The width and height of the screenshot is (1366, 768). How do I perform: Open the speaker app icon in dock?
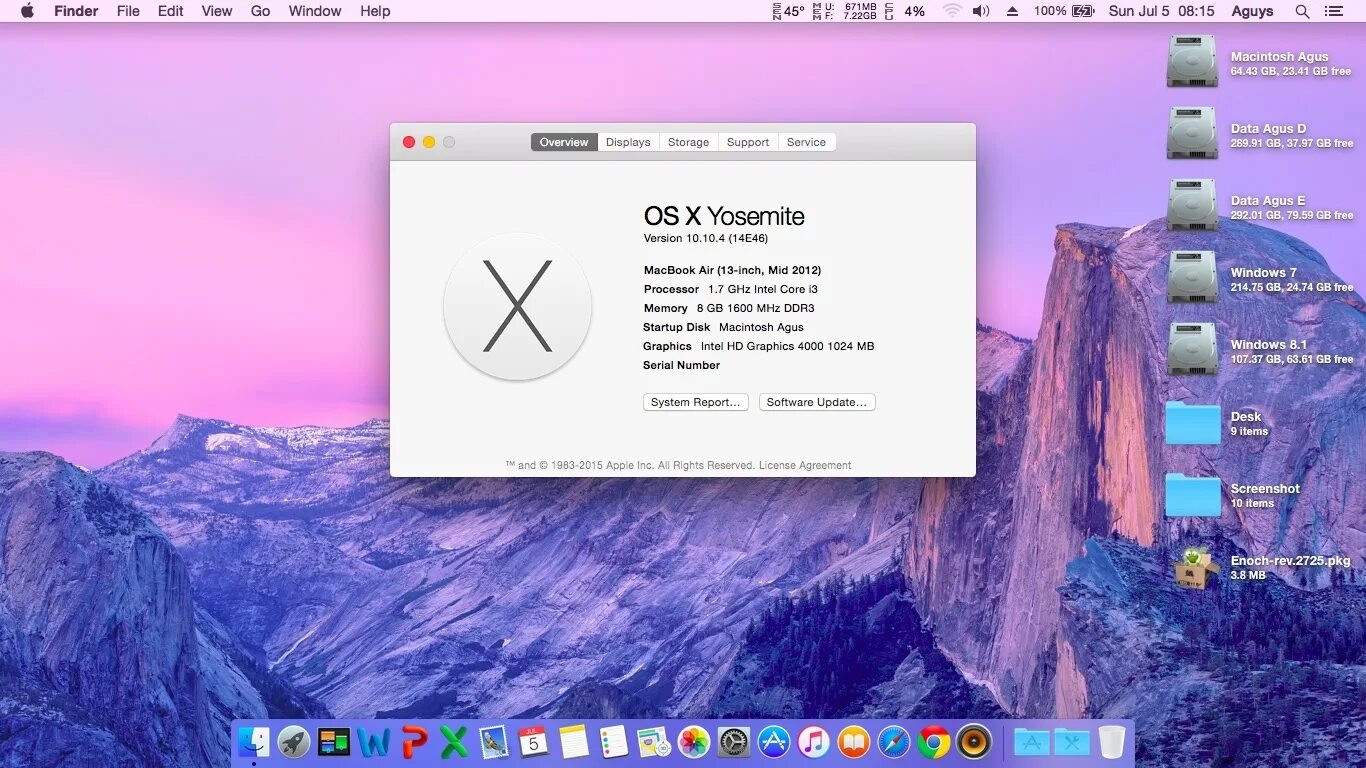(x=974, y=741)
